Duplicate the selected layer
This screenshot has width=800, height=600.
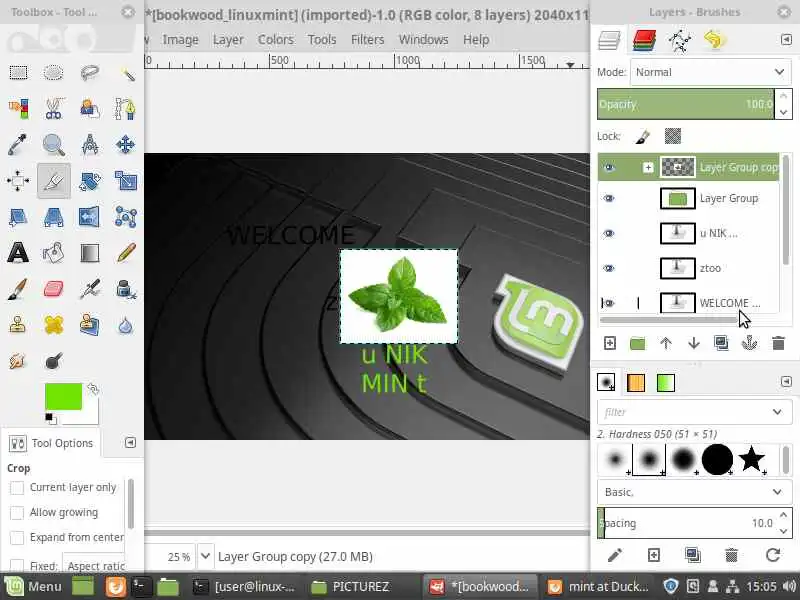coord(721,343)
